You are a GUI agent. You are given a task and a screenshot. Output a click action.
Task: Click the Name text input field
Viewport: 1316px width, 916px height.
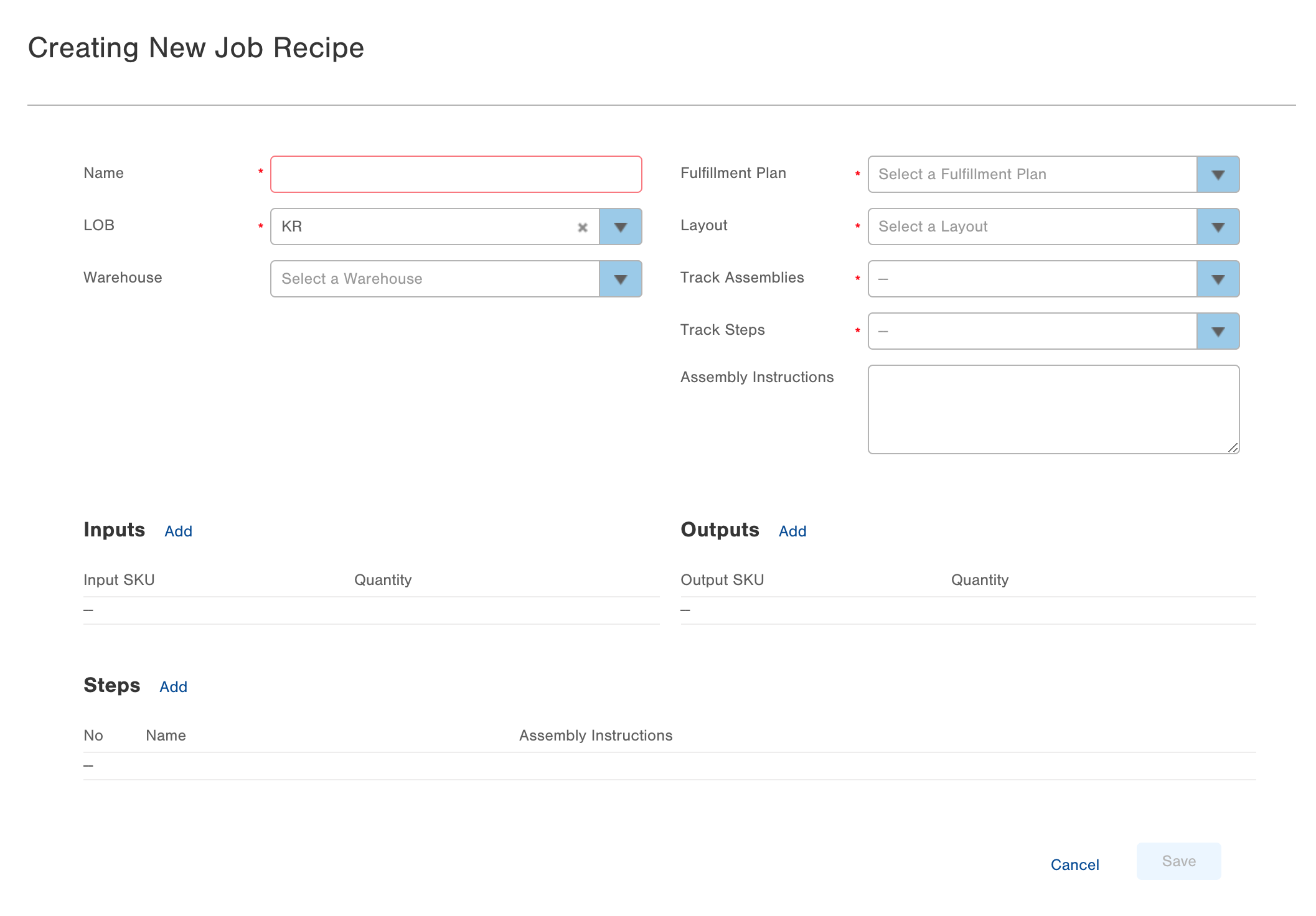pos(456,175)
